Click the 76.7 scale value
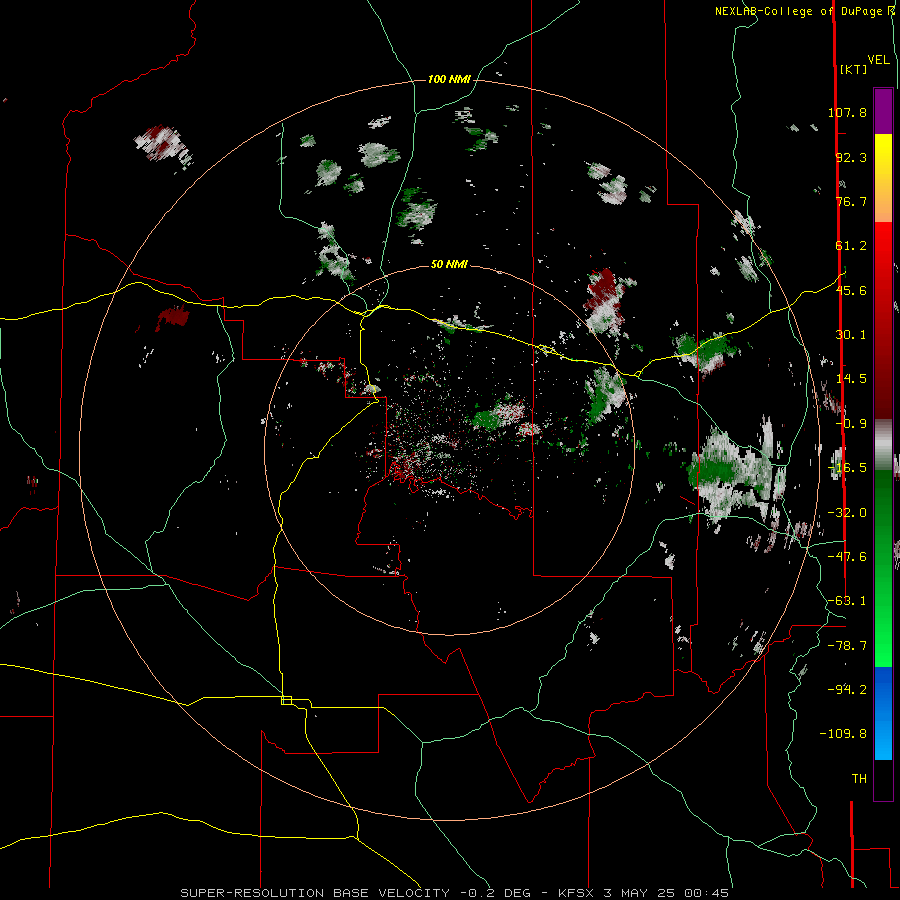 (851, 201)
